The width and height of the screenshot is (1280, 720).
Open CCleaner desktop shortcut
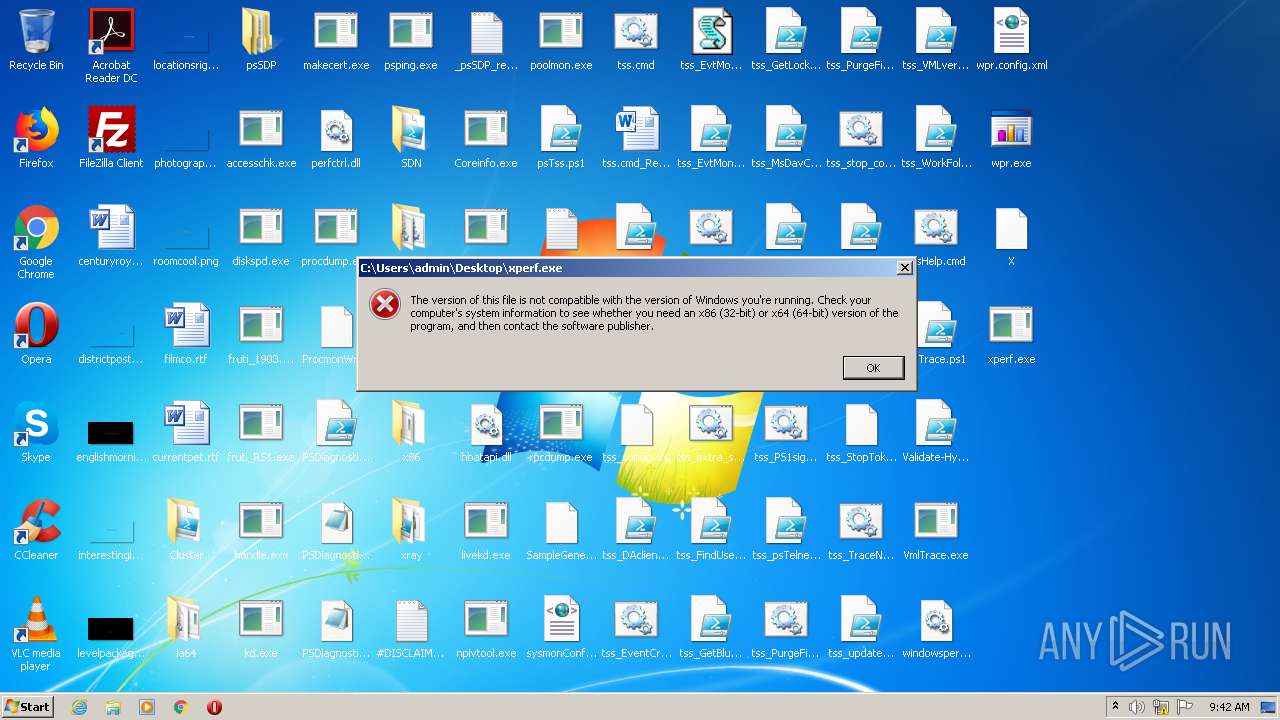click(x=36, y=530)
